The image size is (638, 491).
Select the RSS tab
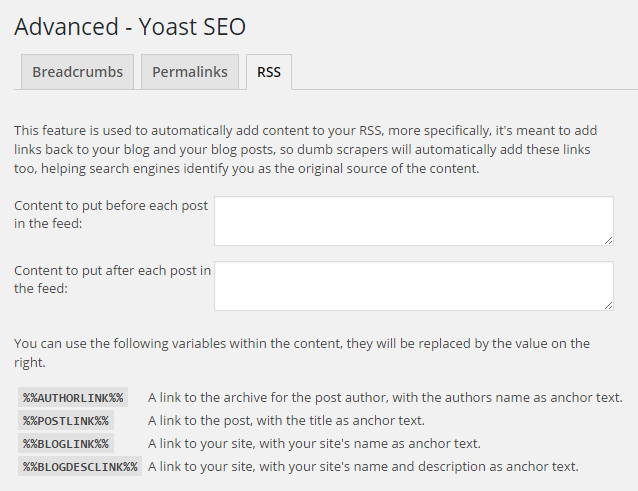pos(269,72)
